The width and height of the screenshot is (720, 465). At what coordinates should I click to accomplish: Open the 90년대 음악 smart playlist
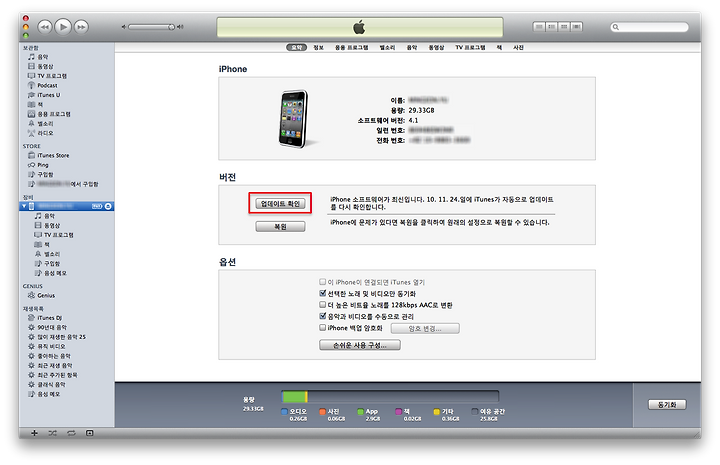click(x=47, y=327)
